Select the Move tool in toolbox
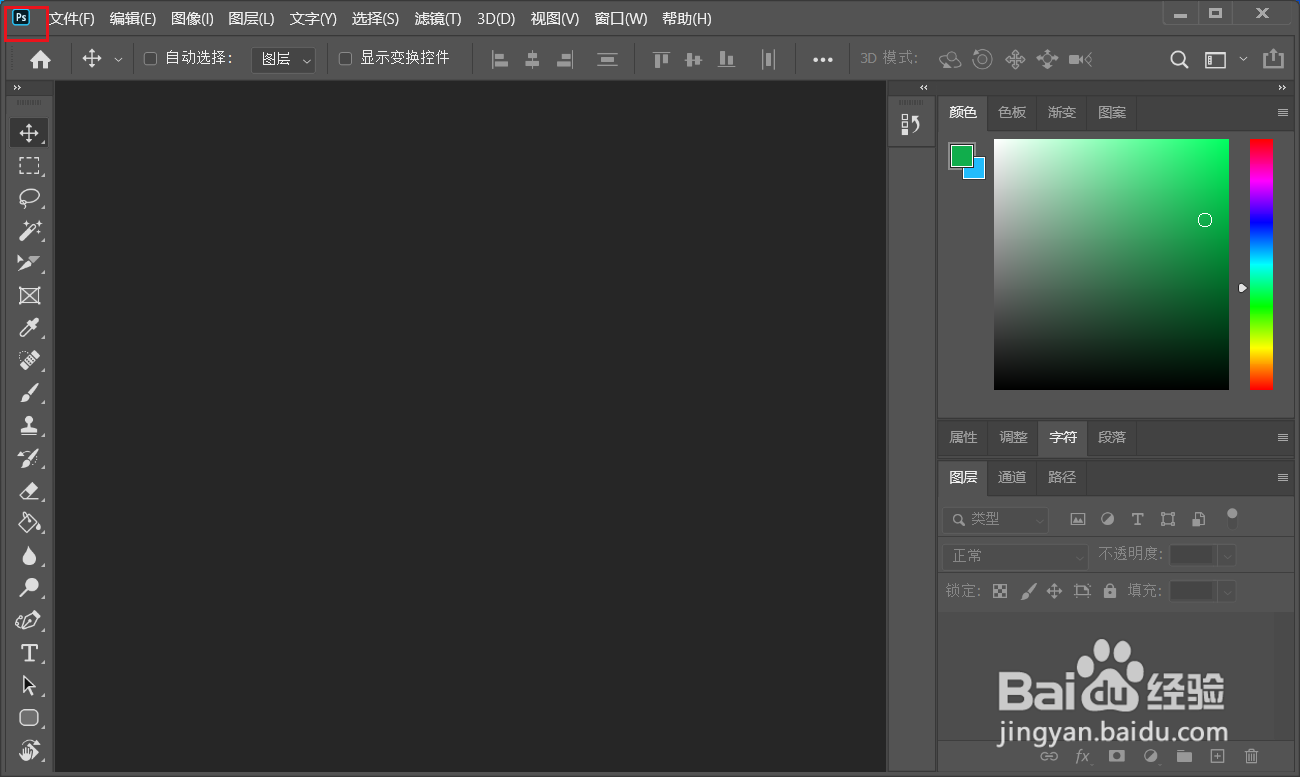The width and height of the screenshot is (1300, 777). tap(29, 133)
